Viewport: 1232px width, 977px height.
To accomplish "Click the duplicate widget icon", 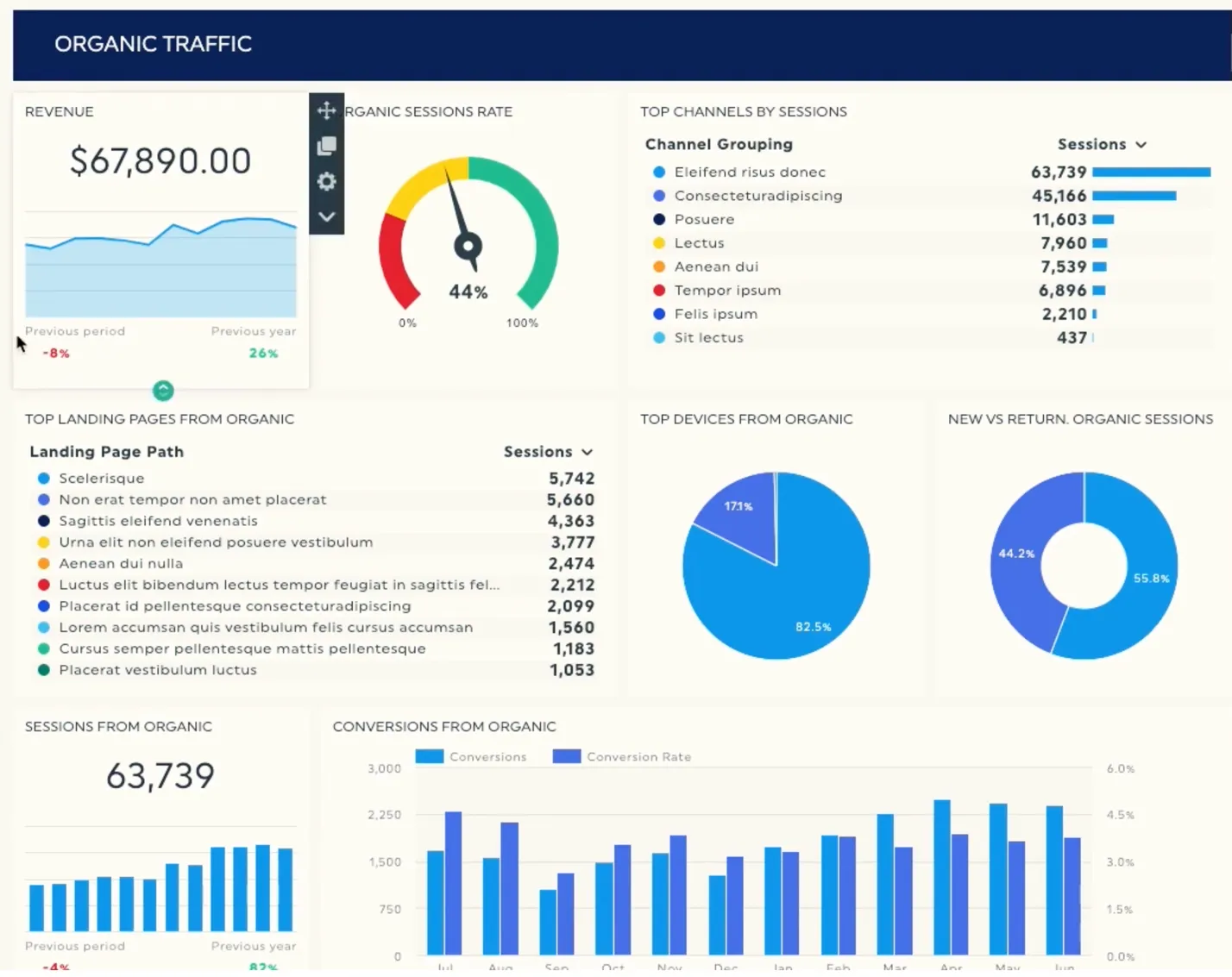I will (326, 146).
